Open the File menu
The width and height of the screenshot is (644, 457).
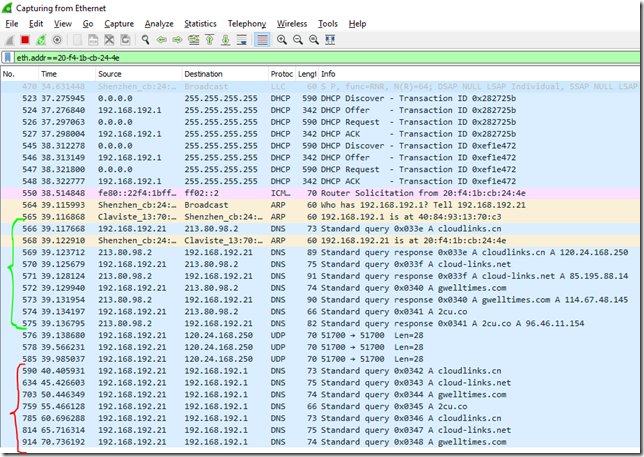(12, 24)
